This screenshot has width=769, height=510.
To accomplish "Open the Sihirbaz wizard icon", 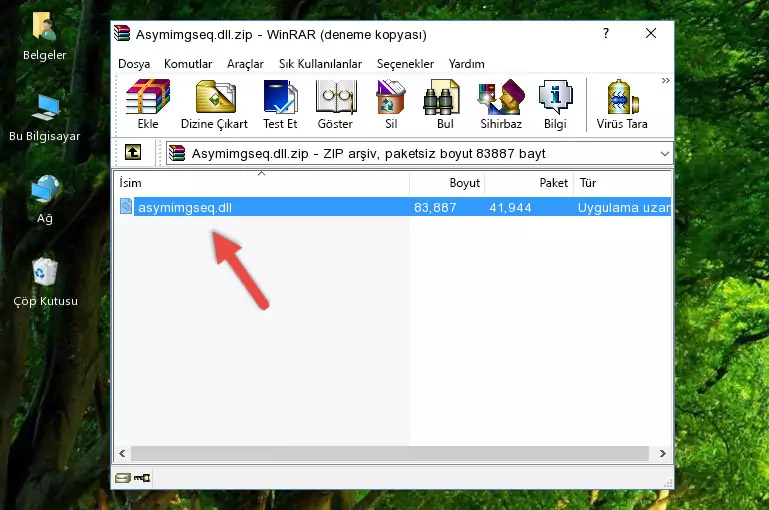I will click(x=501, y=104).
